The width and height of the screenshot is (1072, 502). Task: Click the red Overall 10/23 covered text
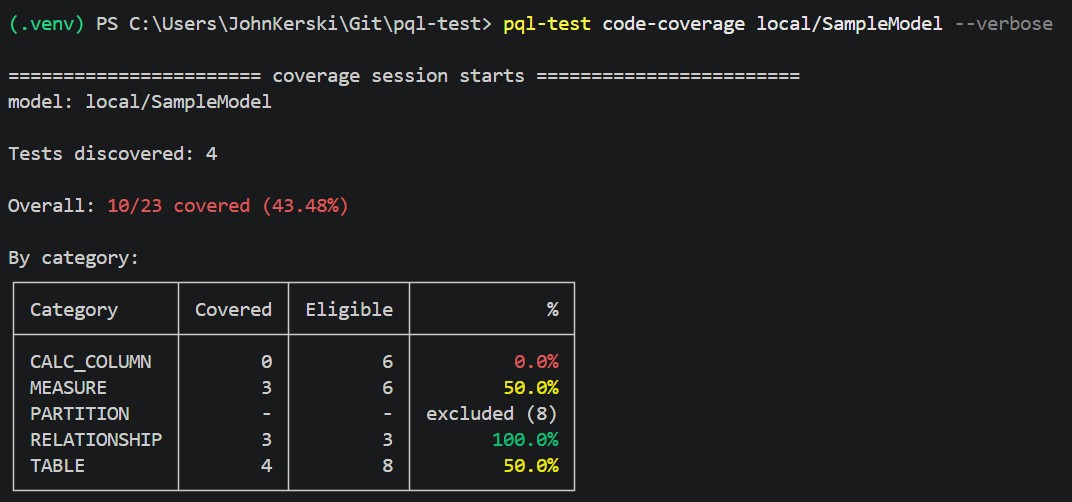pyautogui.click(x=228, y=205)
